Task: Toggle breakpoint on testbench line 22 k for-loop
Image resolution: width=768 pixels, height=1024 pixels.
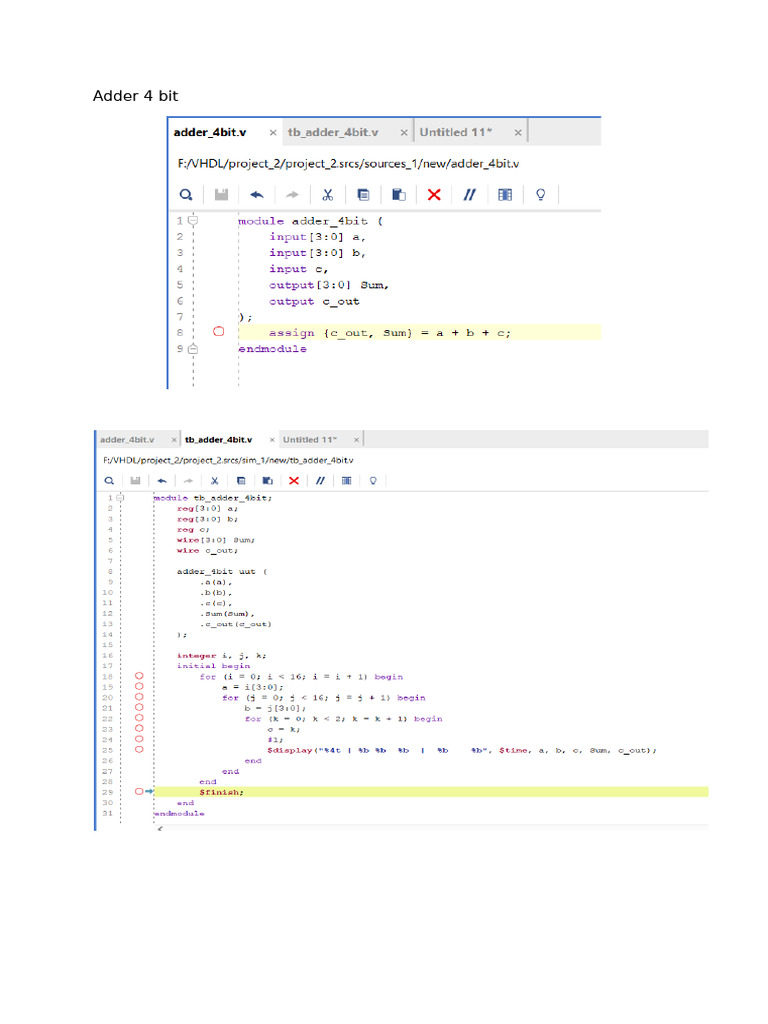Action: click(x=139, y=718)
